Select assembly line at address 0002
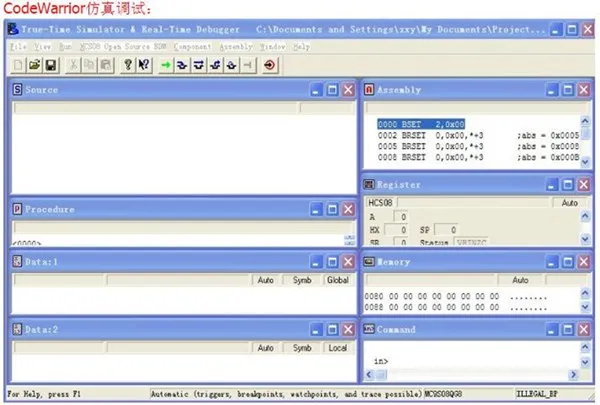600x405 pixels. pyautogui.click(x=478, y=135)
